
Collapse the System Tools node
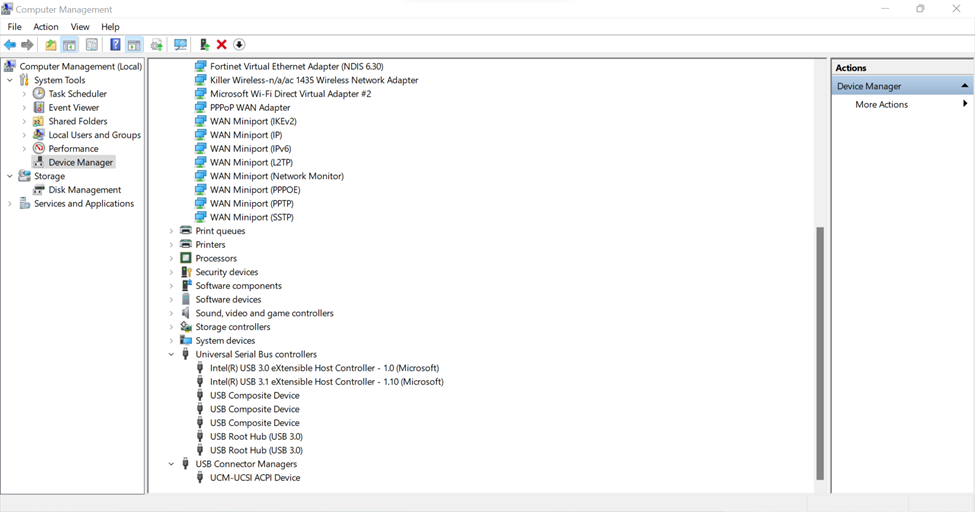click(10, 80)
